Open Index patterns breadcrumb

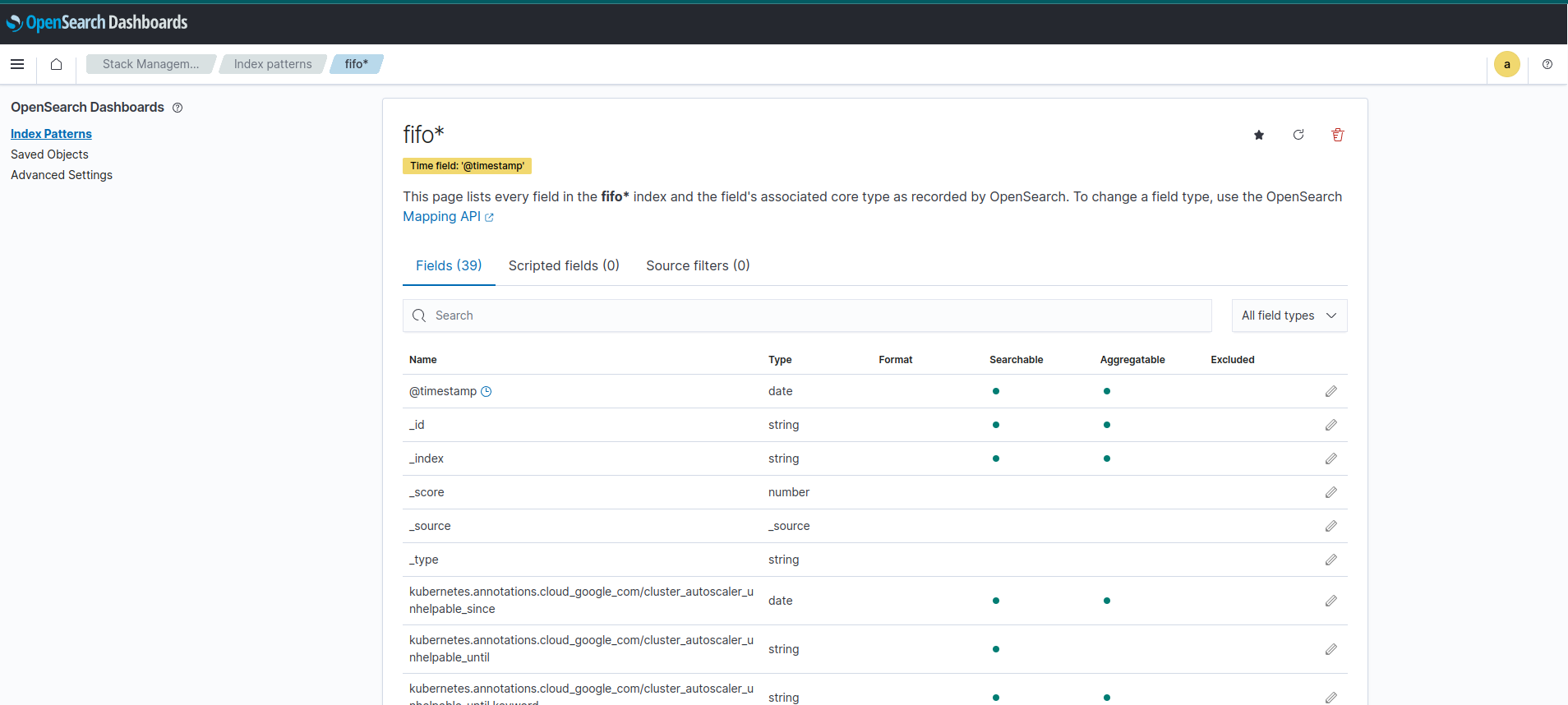point(273,64)
